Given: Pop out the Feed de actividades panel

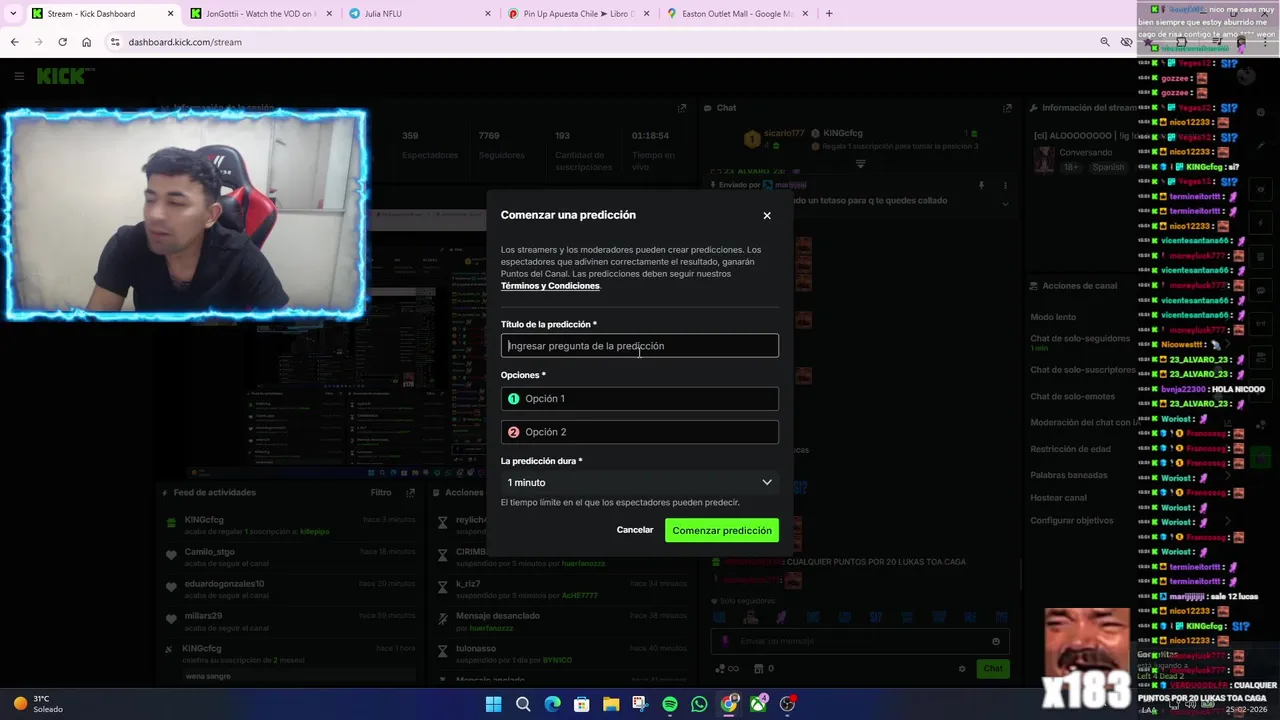Looking at the screenshot, I should point(410,492).
